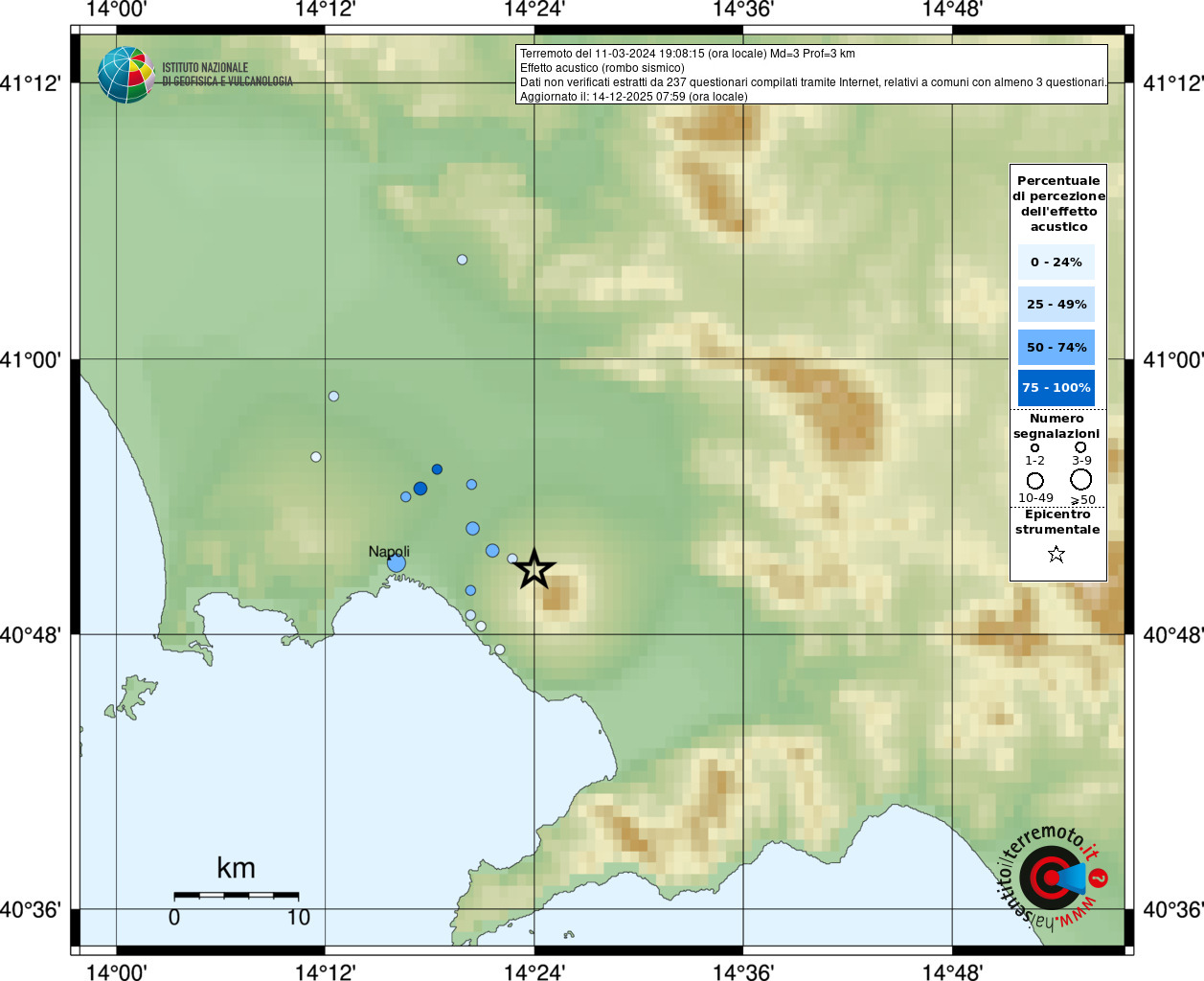Click the legend circle for 1-2 reports
Image resolution: width=1204 pixels, height=981 pixels.
[x=1034, y=447]
